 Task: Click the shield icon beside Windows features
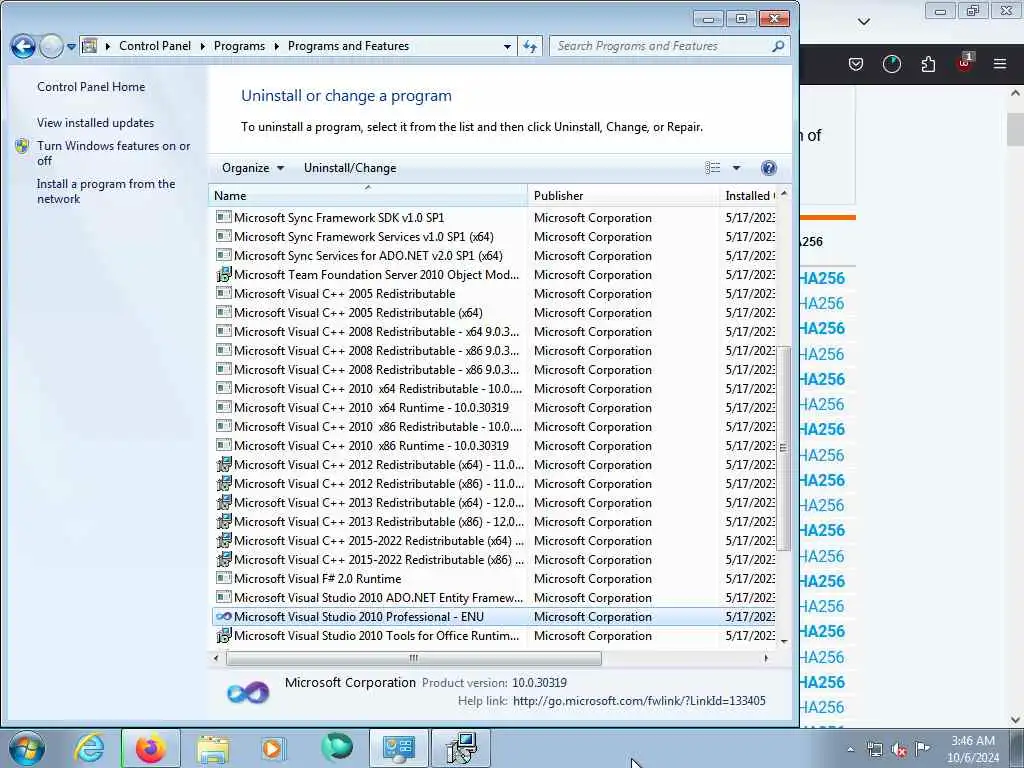pyautogui.click(x=22, y=145)
